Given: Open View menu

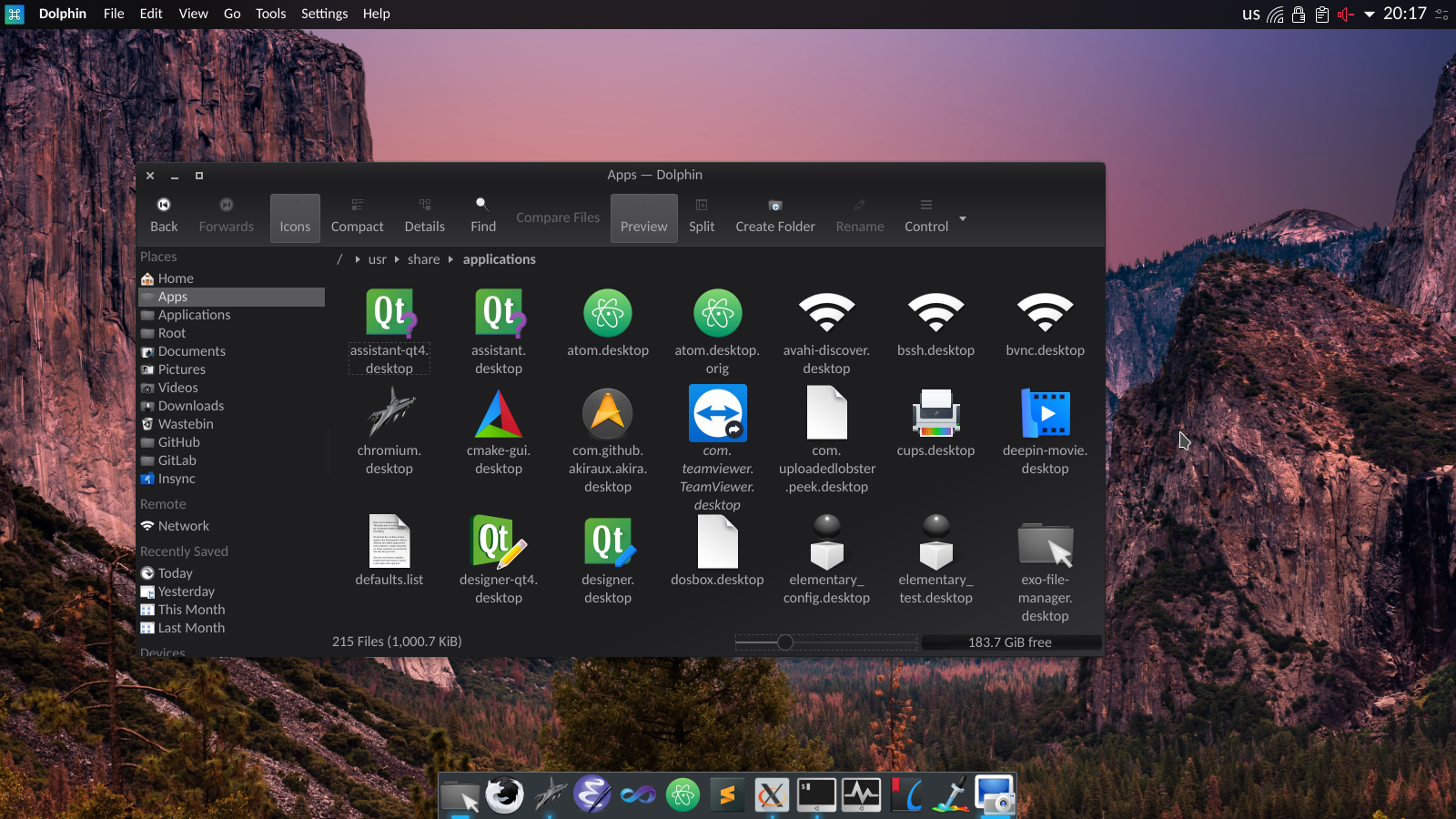Looking at the screenshot, I should tap(193, 14).
